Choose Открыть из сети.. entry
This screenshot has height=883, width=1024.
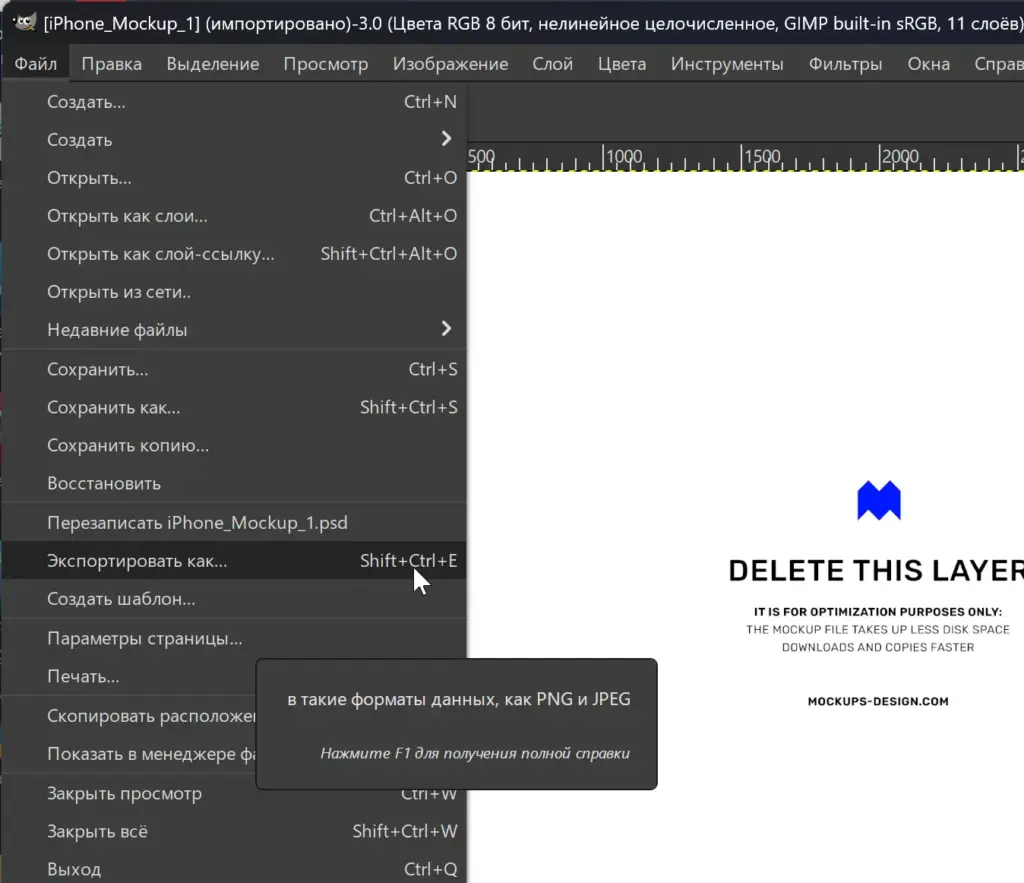click(x=234, y=292)
